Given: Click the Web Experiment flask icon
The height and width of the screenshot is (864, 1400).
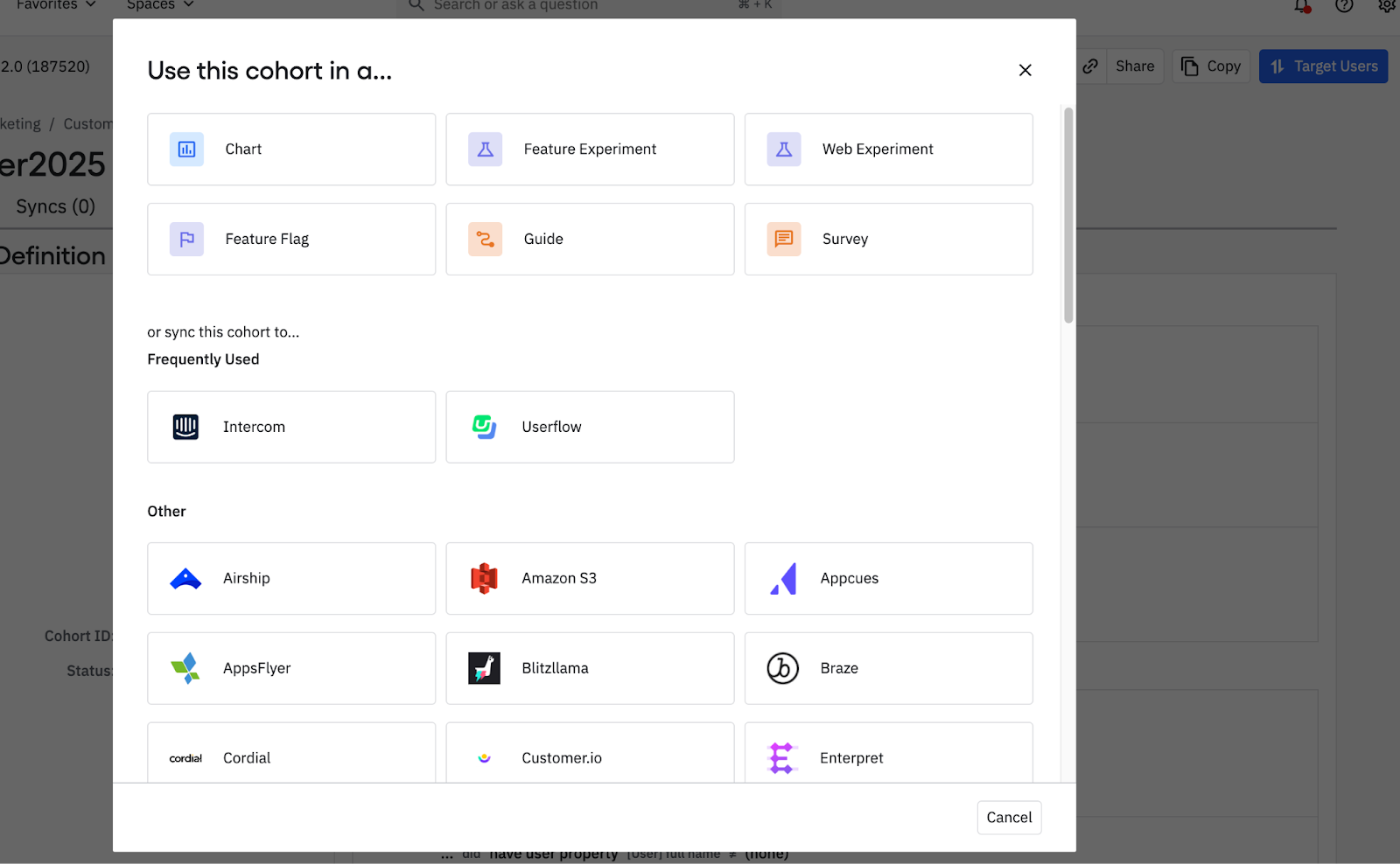Looking at the screenshot, I should point(784,150).
